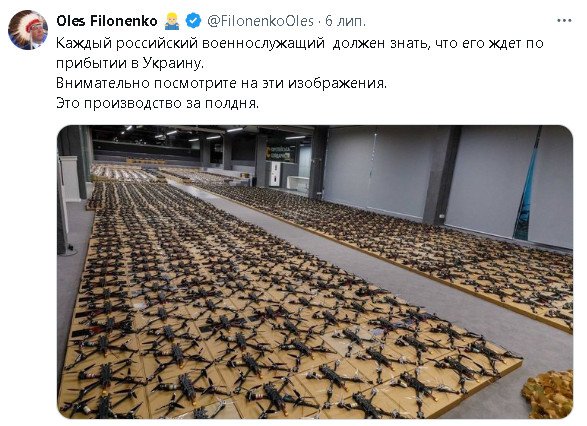Click the blue verified checkmark badge

tap(193, 21)
